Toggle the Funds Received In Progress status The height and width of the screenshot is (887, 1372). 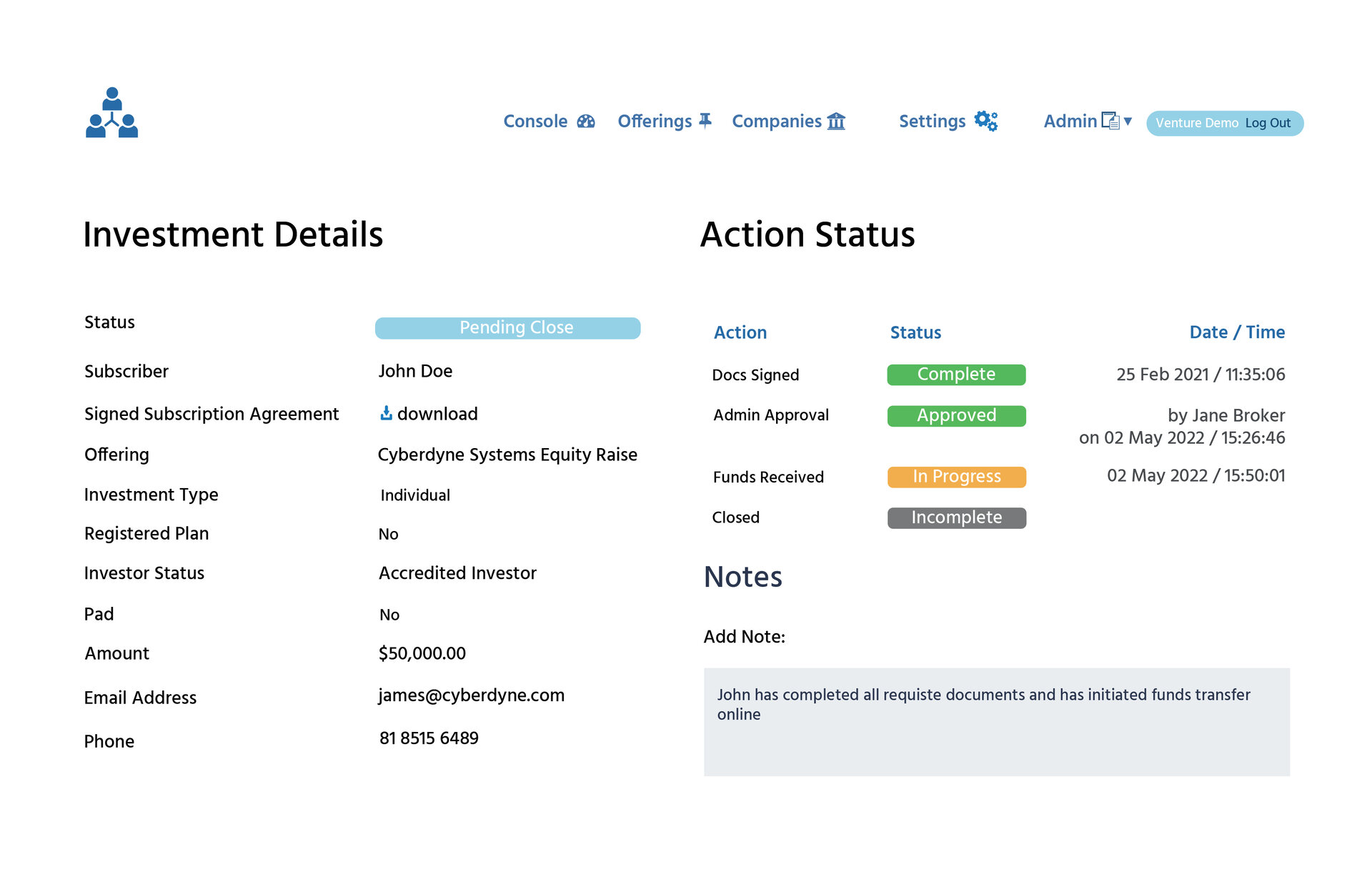click(x=954, y=476)
